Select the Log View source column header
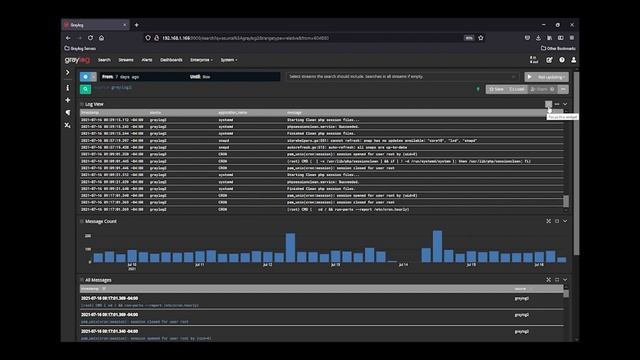Viewport: 640px width, 360px height. [155, 112]
